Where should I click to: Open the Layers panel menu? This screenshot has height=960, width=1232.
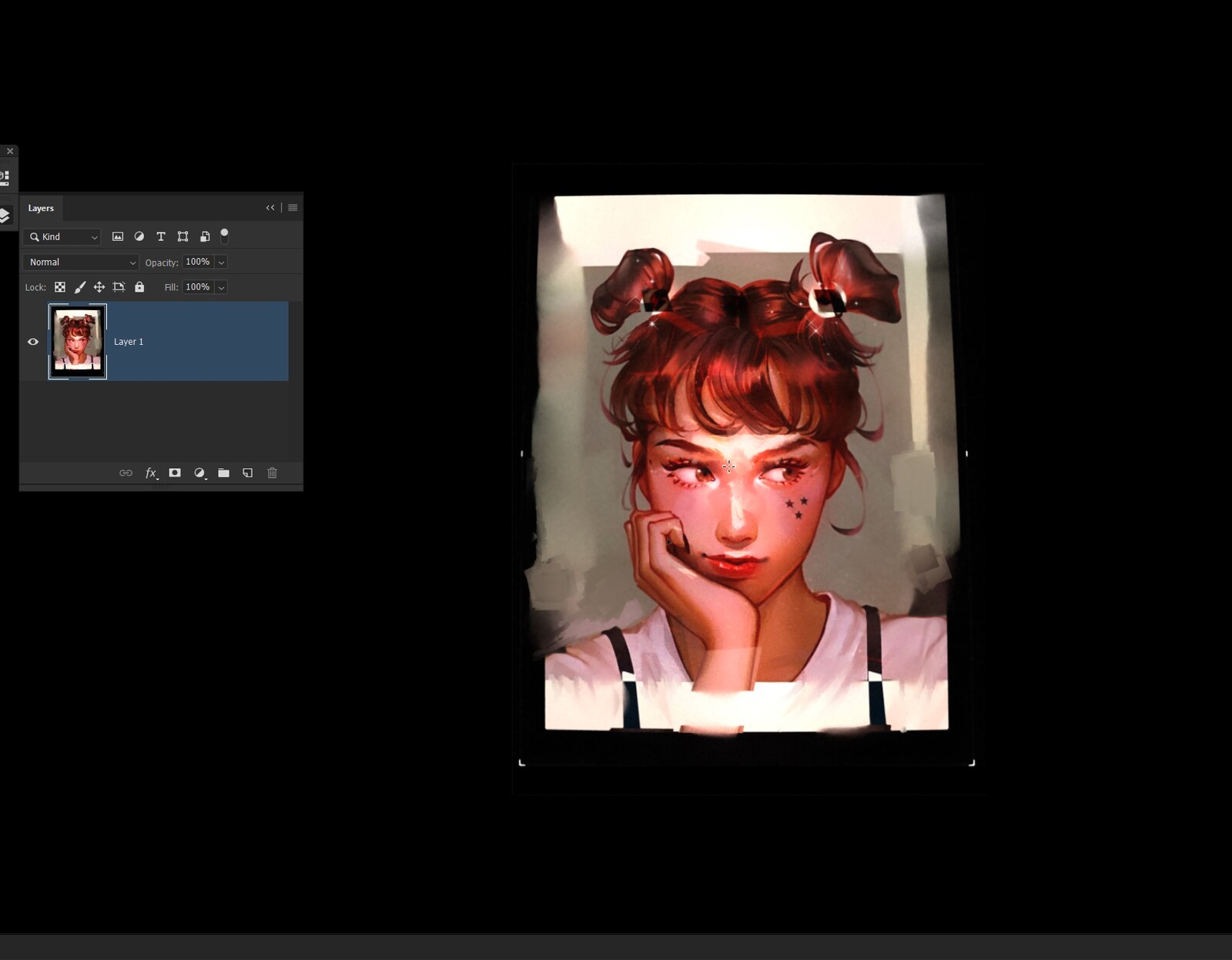293,208
